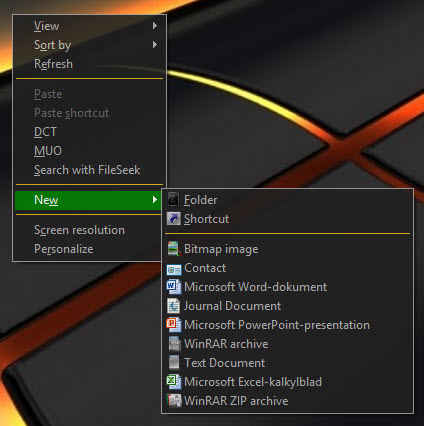424x426 pixels.
Task: Click the WinRAR ZIP archive icon
Action: [x=174, y=401]
